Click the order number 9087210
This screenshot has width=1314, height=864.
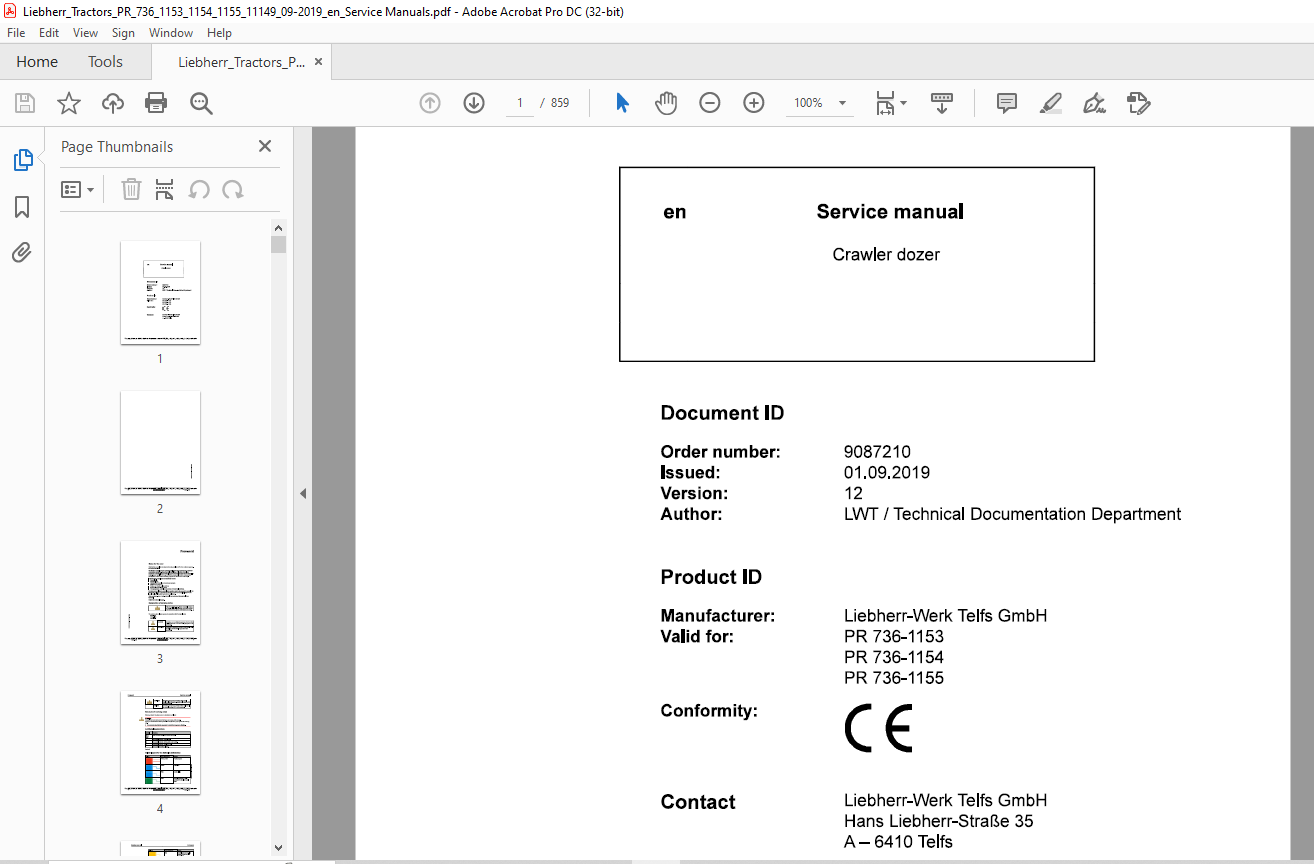[877, 452]
